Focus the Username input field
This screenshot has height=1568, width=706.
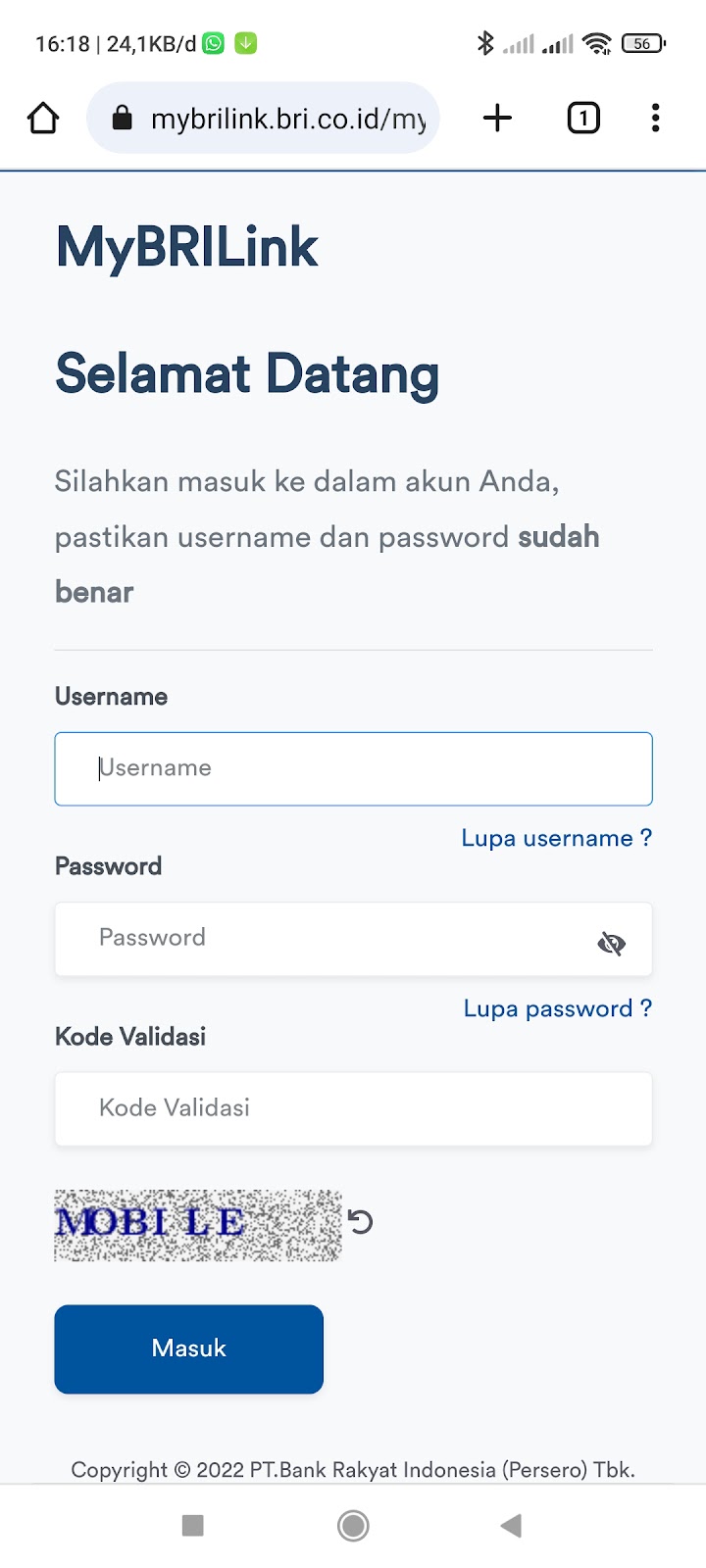tap(353, 769)
